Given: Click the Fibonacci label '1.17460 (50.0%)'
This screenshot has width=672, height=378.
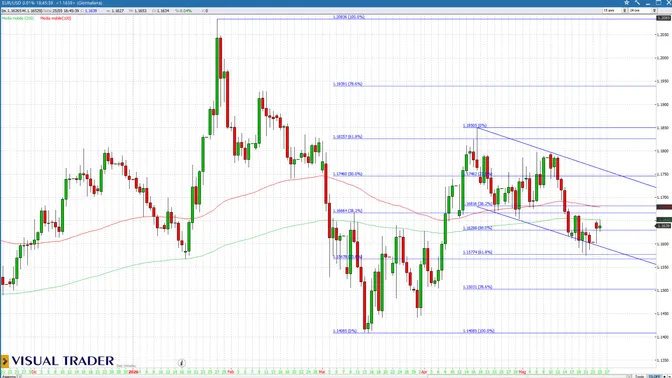Looking at the screenshot, I should point(348,174).
